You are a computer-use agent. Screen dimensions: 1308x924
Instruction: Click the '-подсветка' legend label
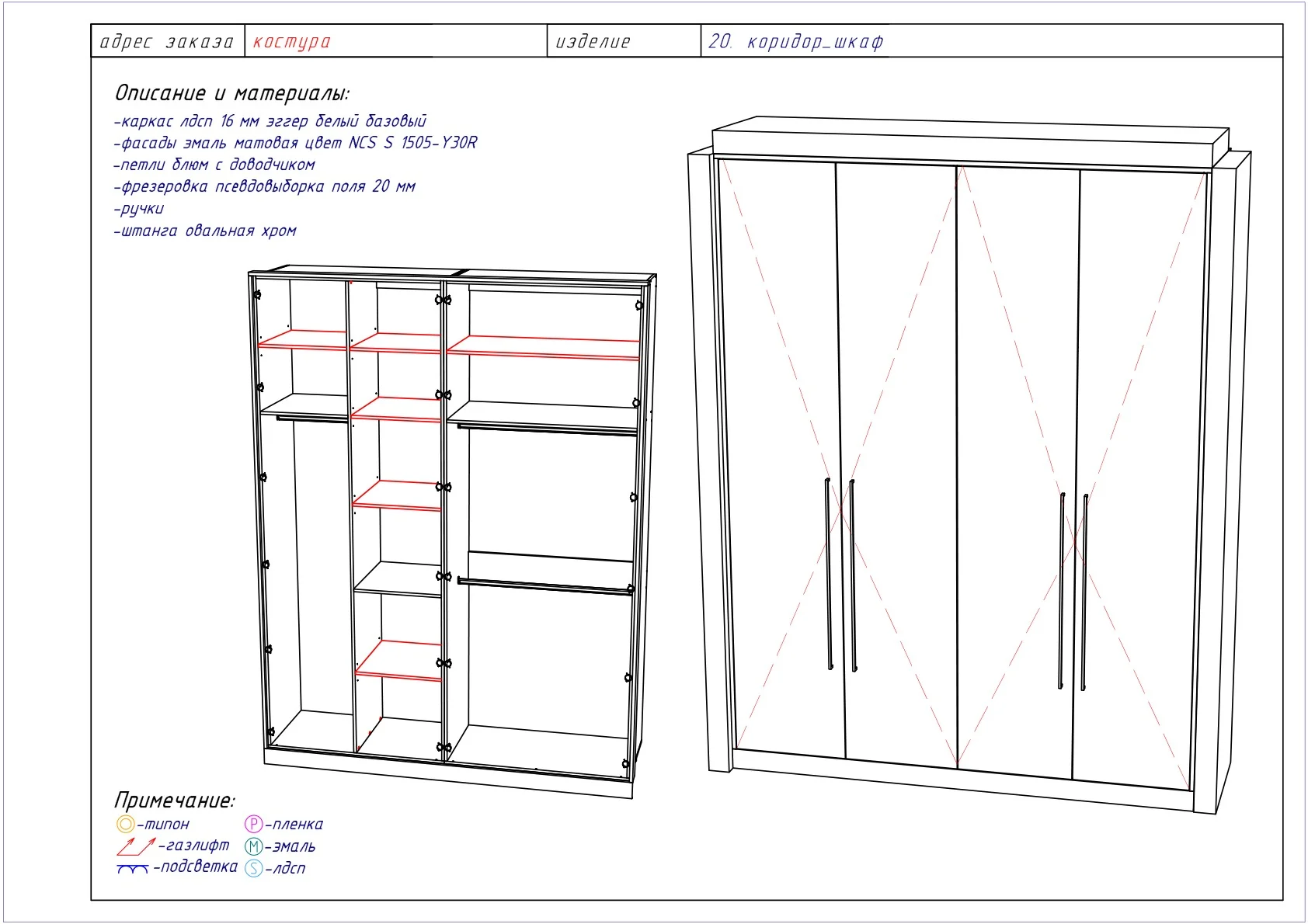click(x=195, y=867)
